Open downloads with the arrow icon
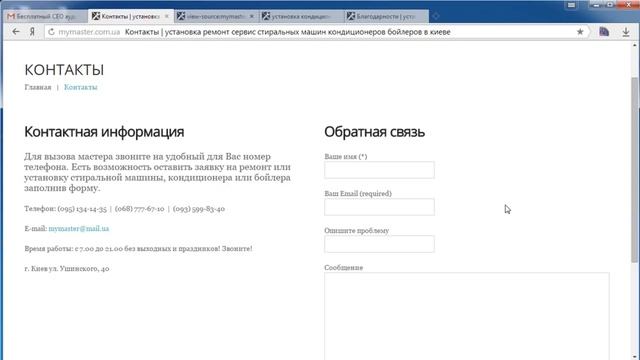Image resolution: width=640 pixels, height=360 pixels. pos(626,32)
